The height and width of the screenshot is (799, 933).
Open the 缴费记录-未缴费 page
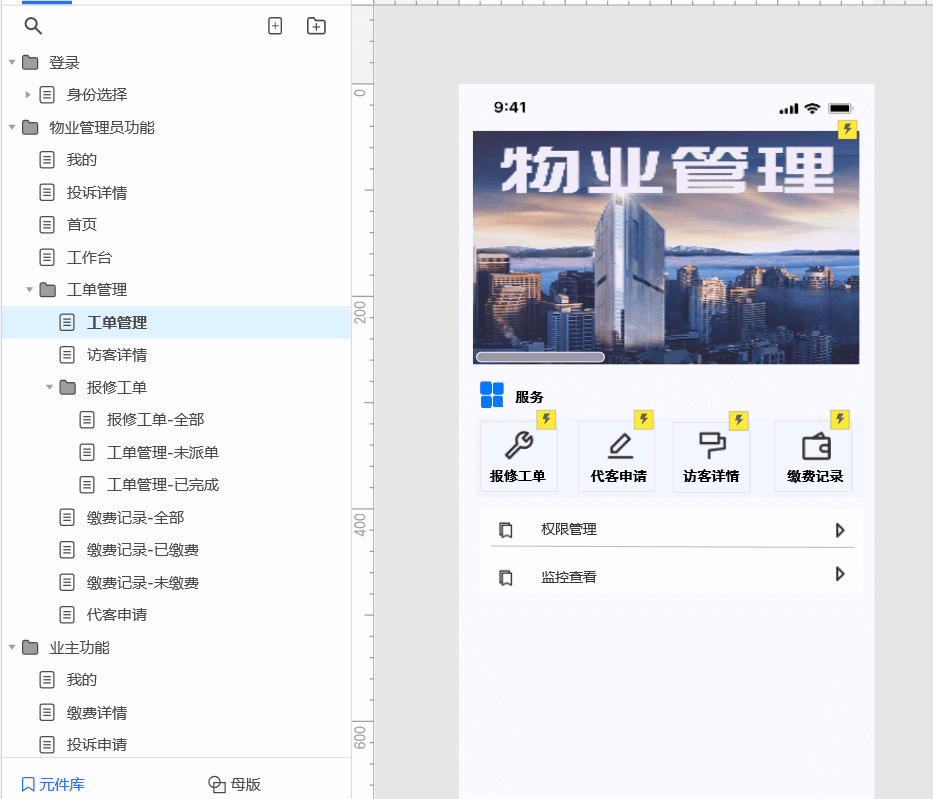click(143, 582)
